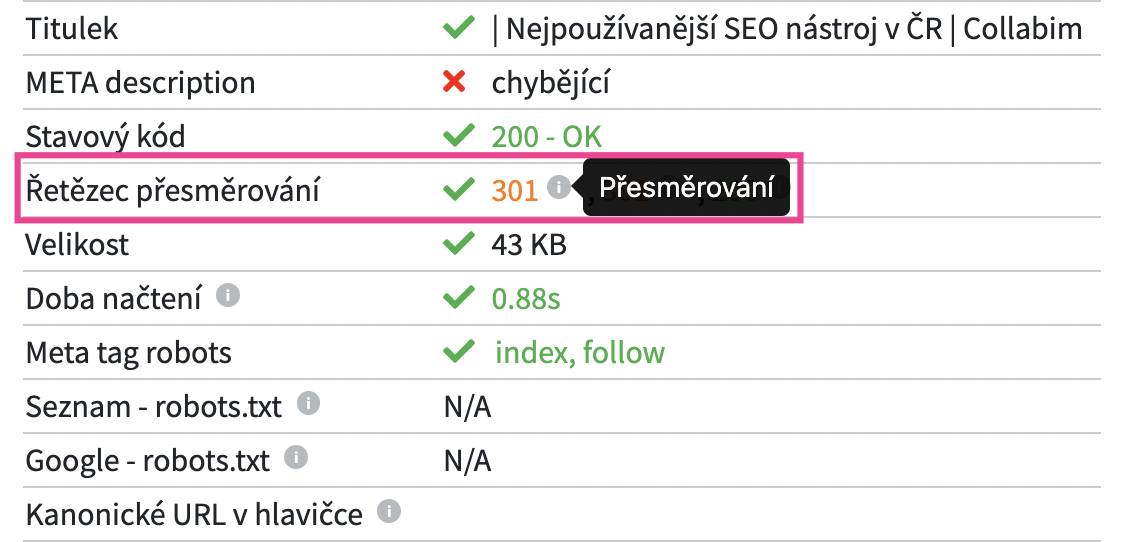
Task: Click green checkmark next to index, follow
Action: [x=458, y=352]
